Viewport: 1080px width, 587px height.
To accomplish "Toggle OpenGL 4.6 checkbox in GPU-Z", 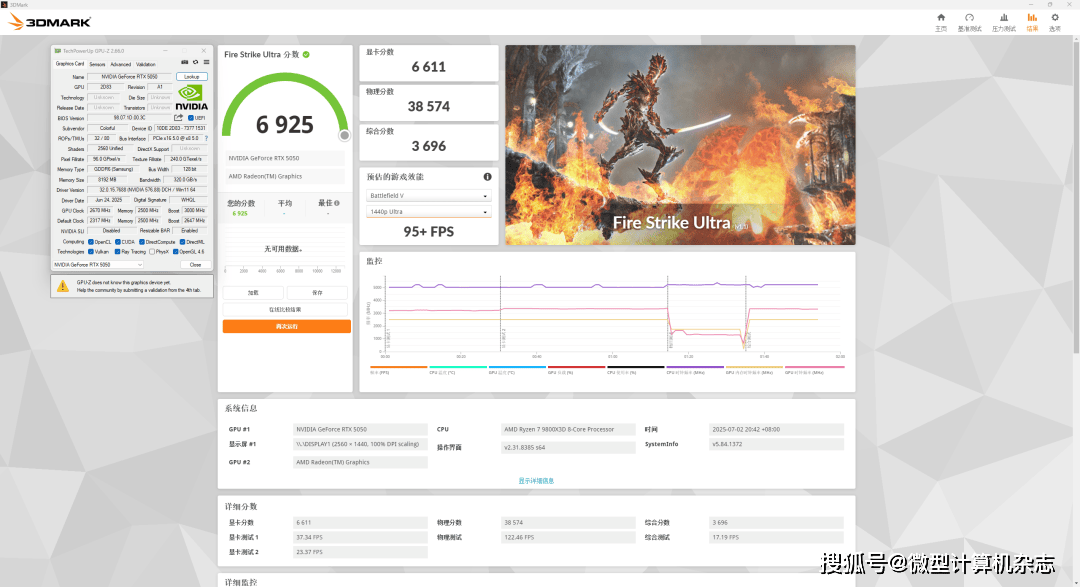I will tap(176, 251).
